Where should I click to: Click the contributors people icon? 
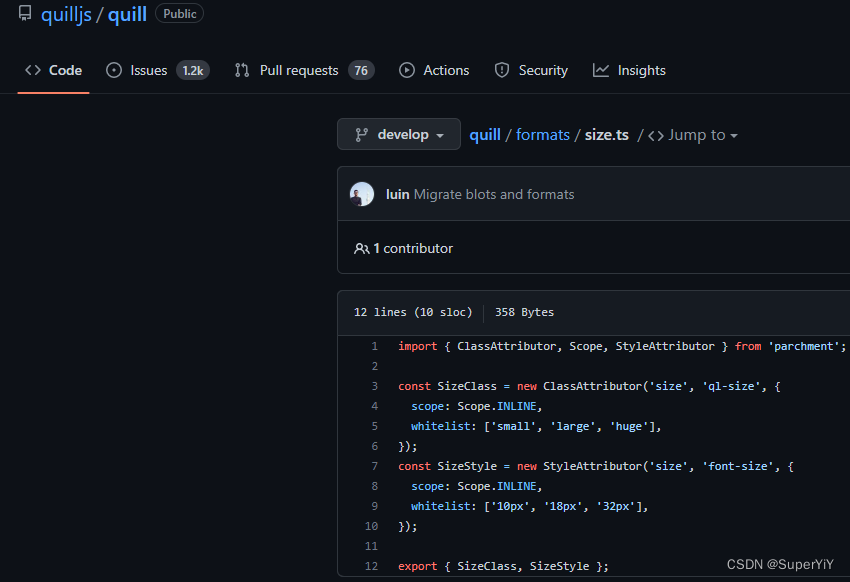tap(362, 249)
